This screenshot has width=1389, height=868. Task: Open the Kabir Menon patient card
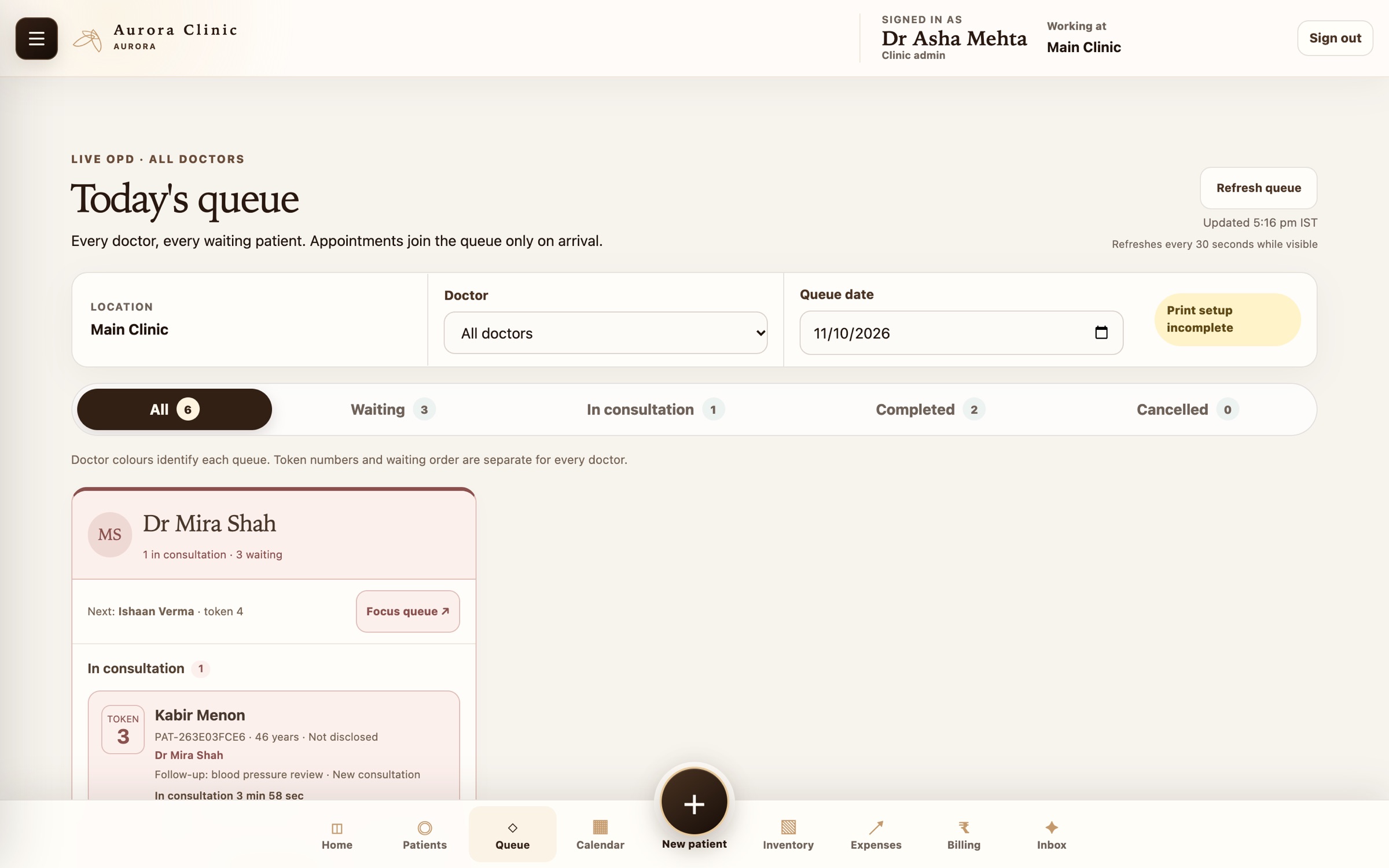pos(274,746)
